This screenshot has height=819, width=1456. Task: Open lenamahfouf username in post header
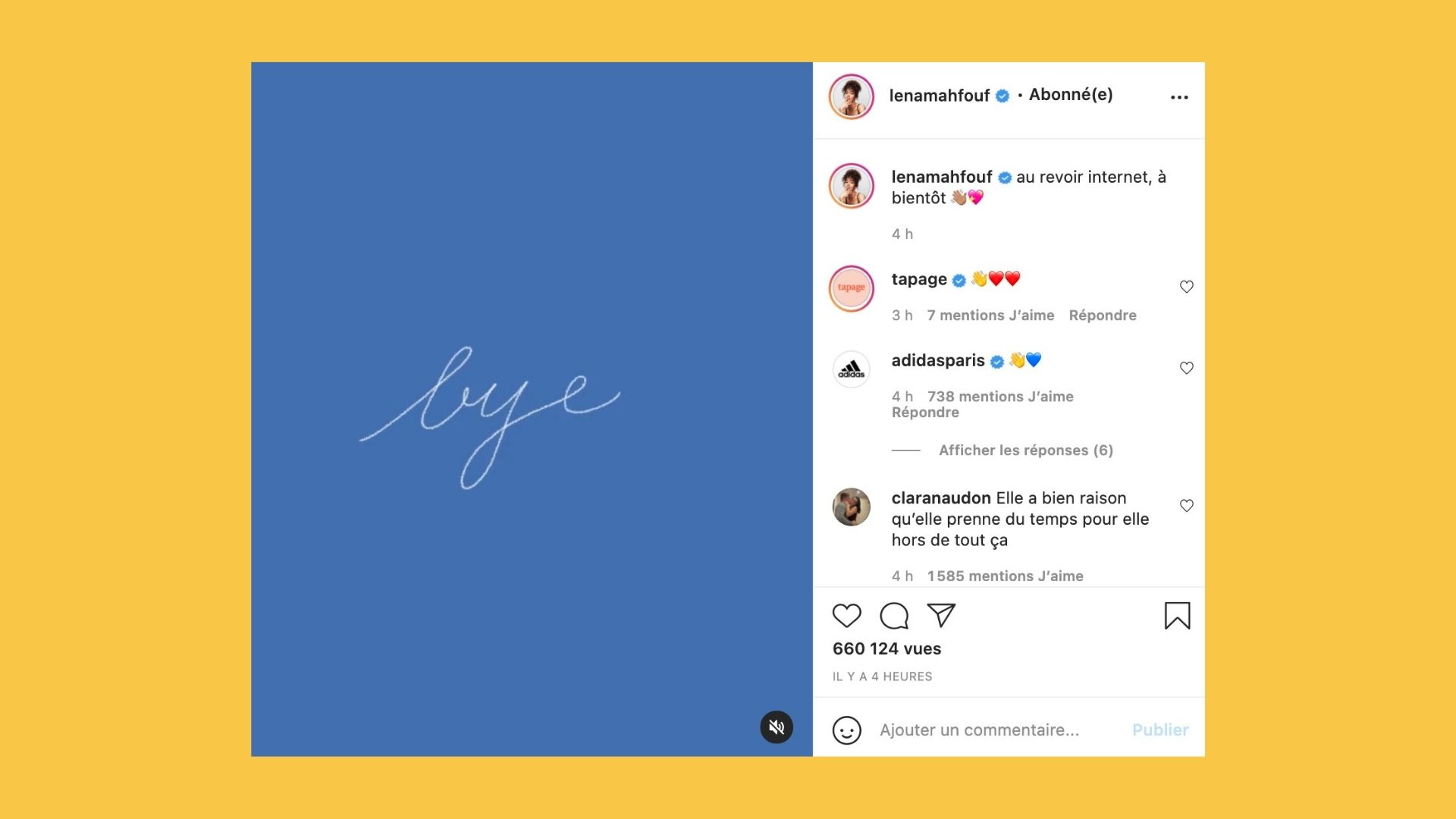939,96
